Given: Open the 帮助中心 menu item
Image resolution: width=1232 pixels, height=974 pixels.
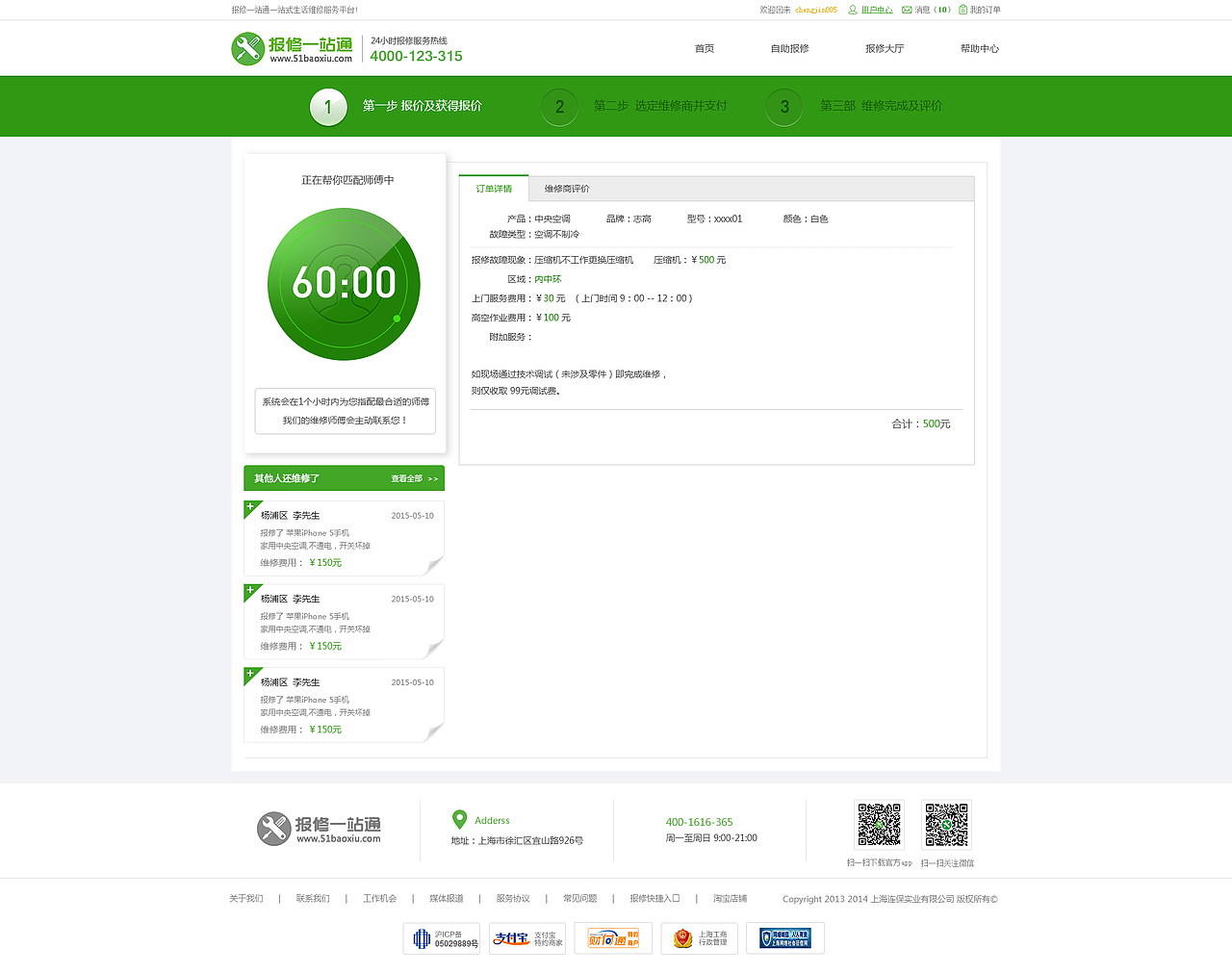Looking at the screenshot, I should (x=980, y=48).
